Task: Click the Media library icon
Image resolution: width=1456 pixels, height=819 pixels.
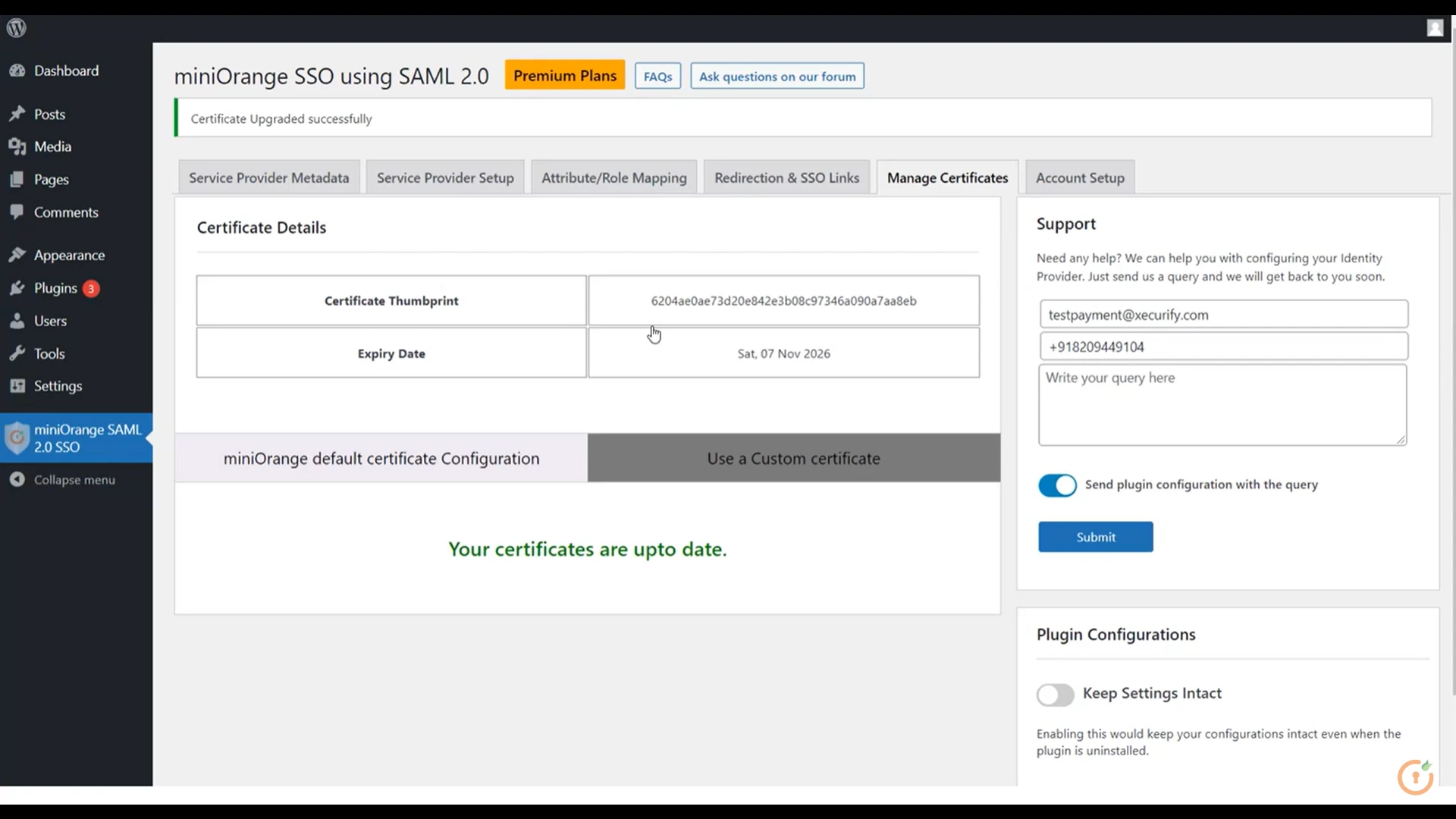Action: (x=17, y=146)
